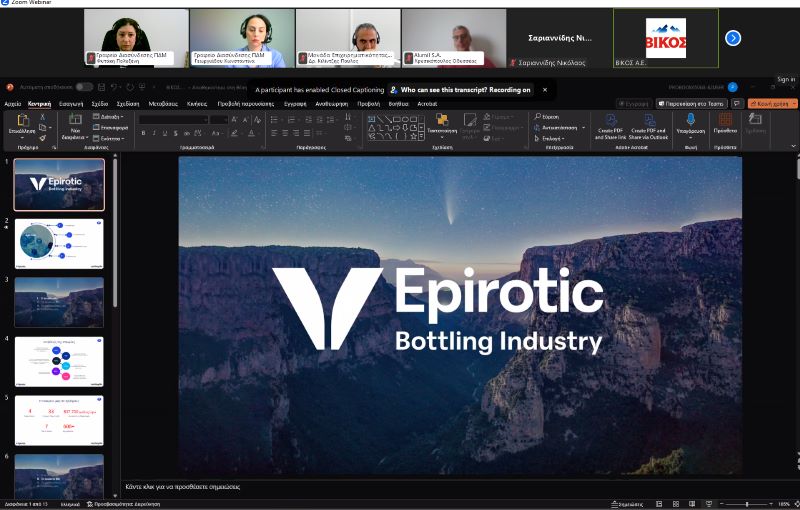The image size is (800, 510).
Task: Toggle the AutoSave (Αυτόματη αποθήκευση) switch
Action: [x=84, y=88]
